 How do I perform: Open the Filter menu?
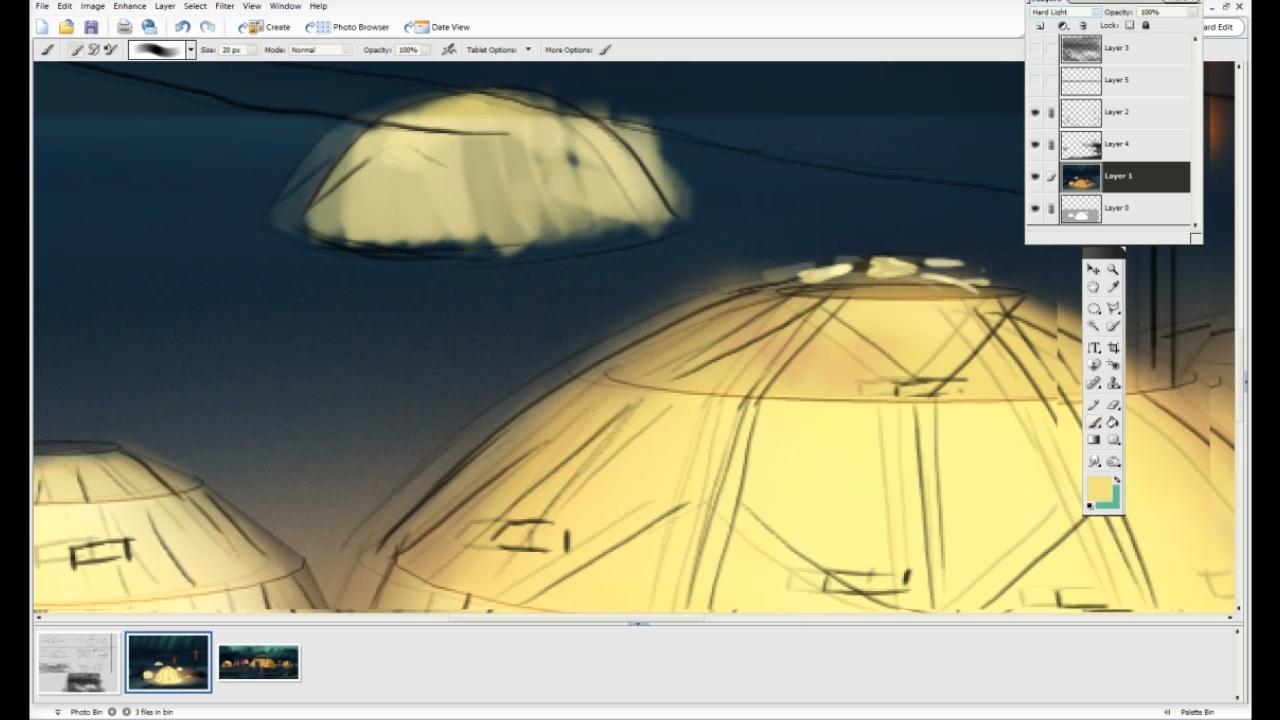(x=225, y=6)
